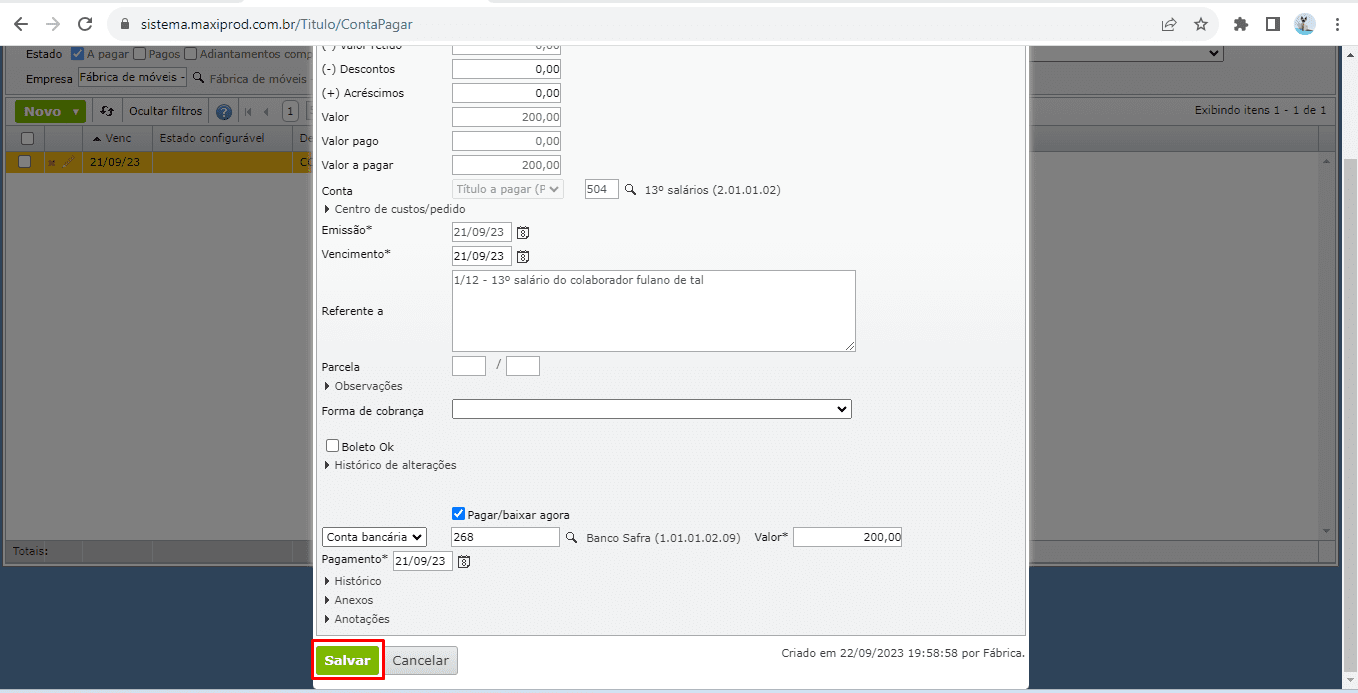Image resolution: width=1358 pixels, height=693 pixels.
Task: Expand Centro de custos/pedido section
Action: (394, 209)
